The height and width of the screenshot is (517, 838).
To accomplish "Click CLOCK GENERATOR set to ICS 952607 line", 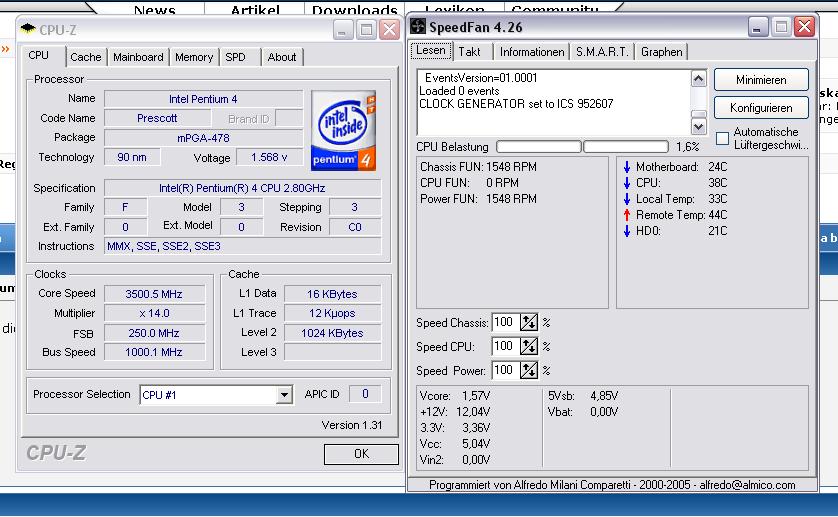I will pyautogui.click(x=516, y=104).
